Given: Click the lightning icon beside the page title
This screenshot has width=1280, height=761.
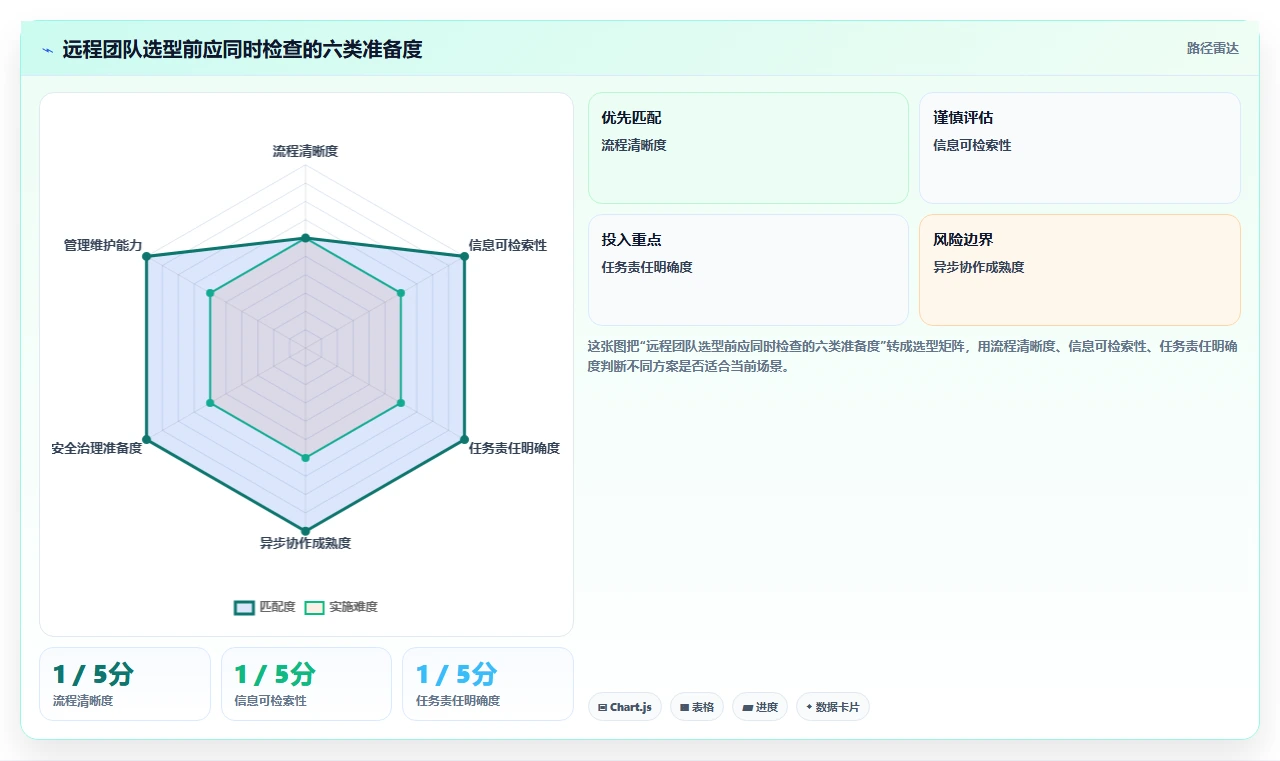Looking at the screenshot, I should (x=48, y=49).
